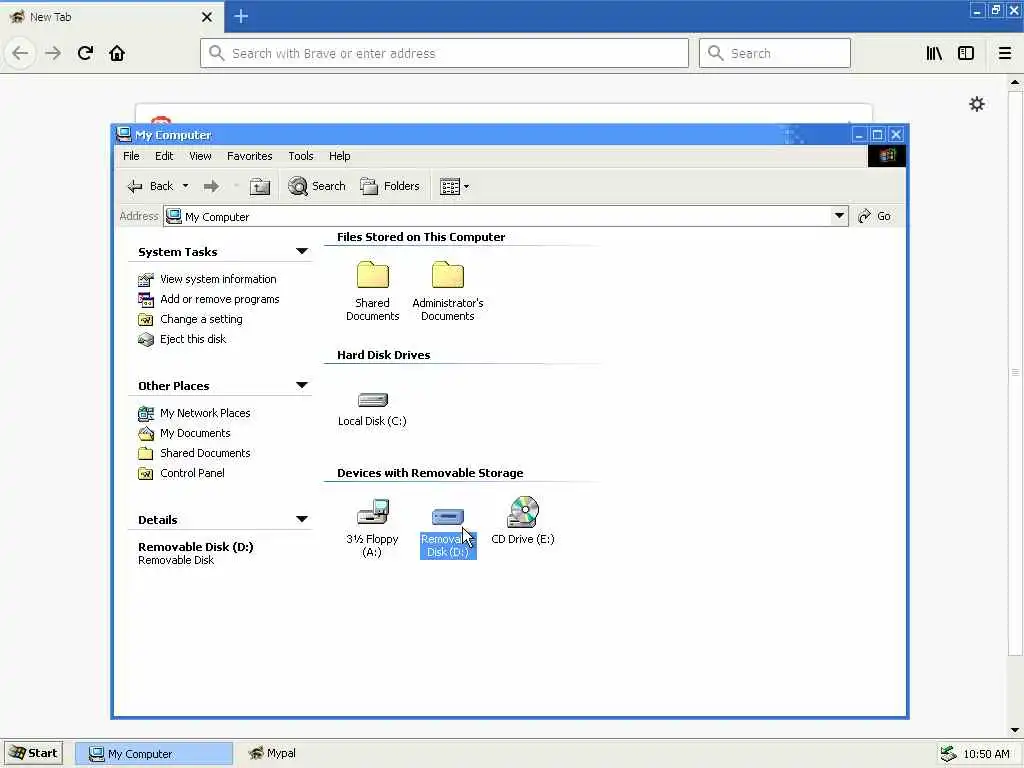Open the Back history dropdown arrow
1024x768 pixels.
pyautogui.click(x=185, y=186)
